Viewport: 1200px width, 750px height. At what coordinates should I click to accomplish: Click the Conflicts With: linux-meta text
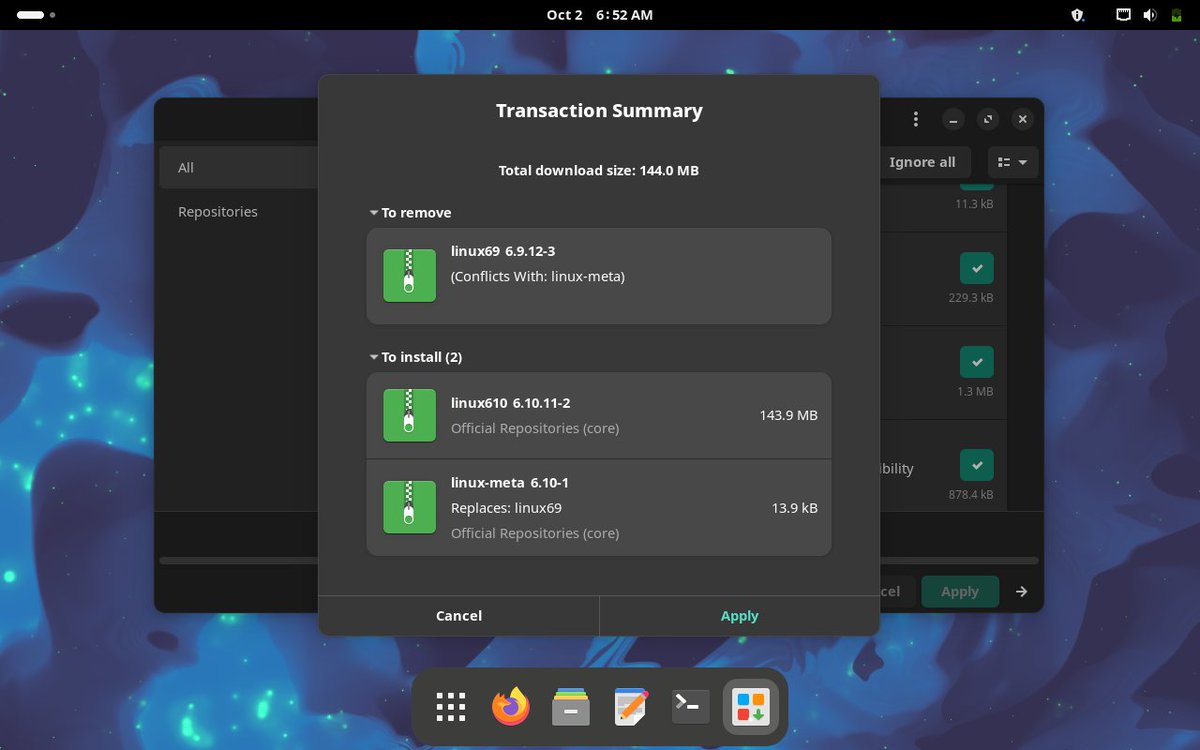coord(538,277)
